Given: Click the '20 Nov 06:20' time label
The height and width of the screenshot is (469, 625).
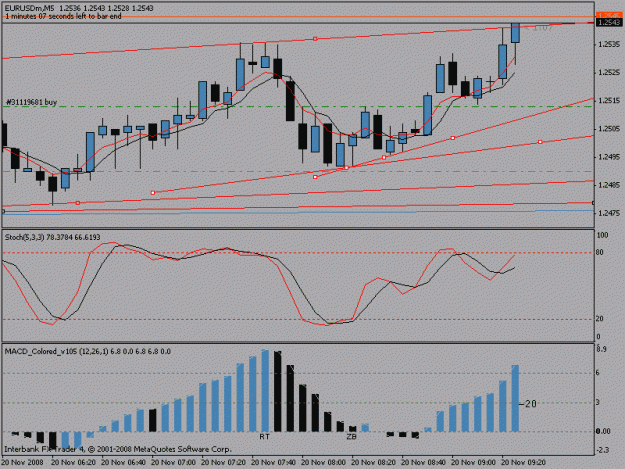Looking at the screenshot, I should point(74,463).
